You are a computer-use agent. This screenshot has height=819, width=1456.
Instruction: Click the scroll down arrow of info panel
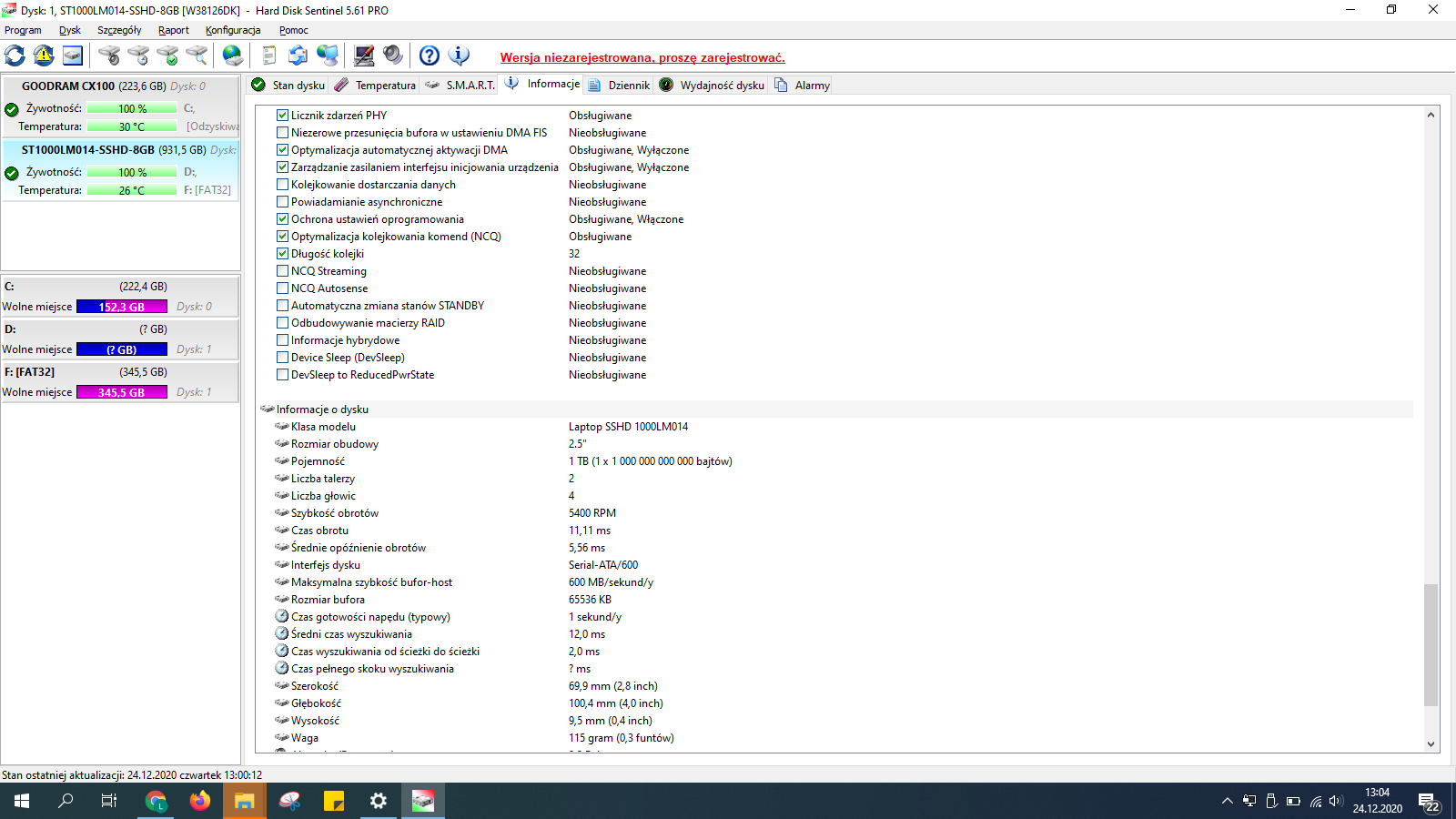point(1431,744)
